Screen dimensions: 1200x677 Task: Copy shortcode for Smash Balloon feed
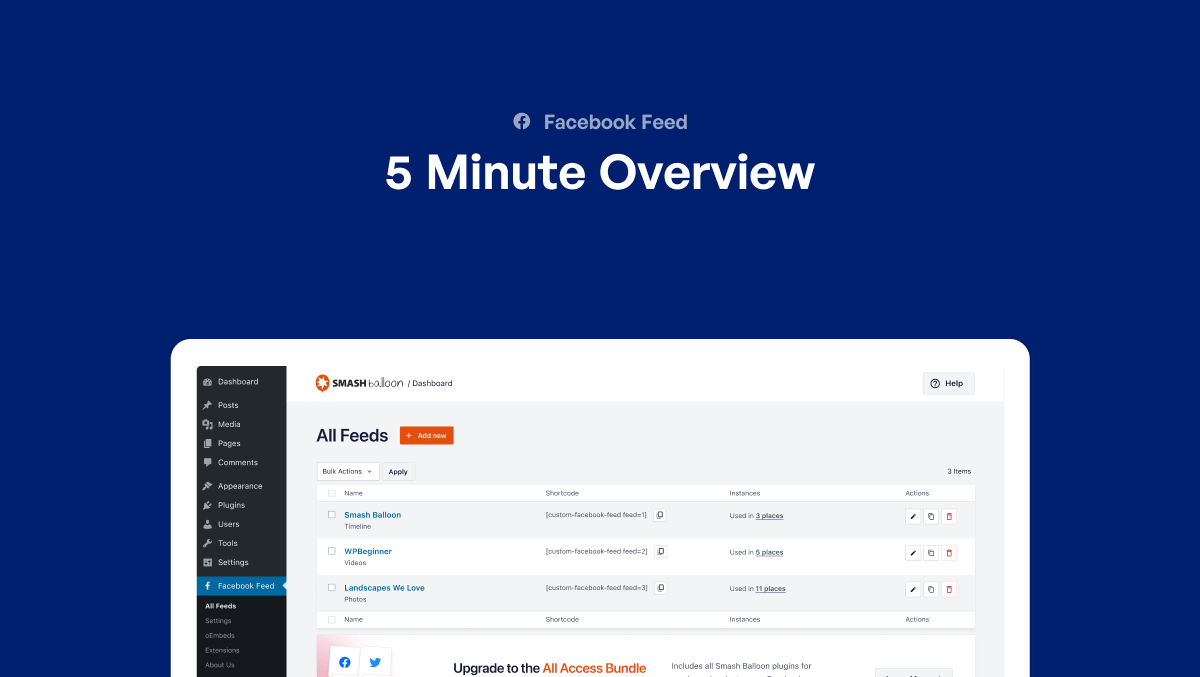[x=660, y=515]
